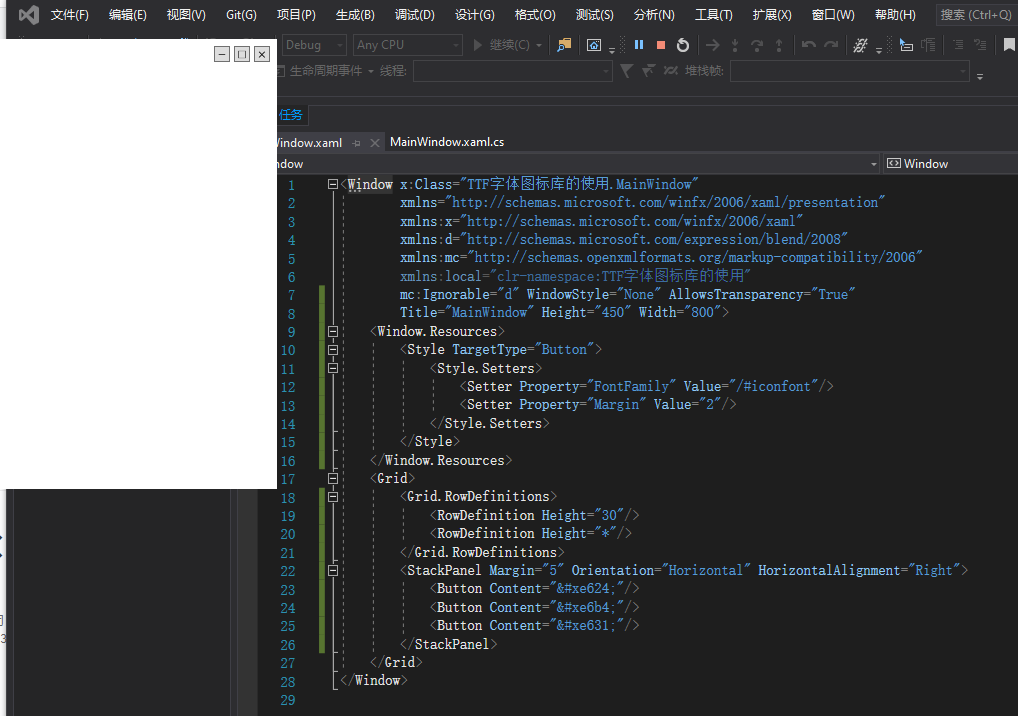Image resolution: width=1018 pixels, height=716 pixels.
Task: Open the toolbar overflow options after the hot reload icon
Action: tap(878, 50)
